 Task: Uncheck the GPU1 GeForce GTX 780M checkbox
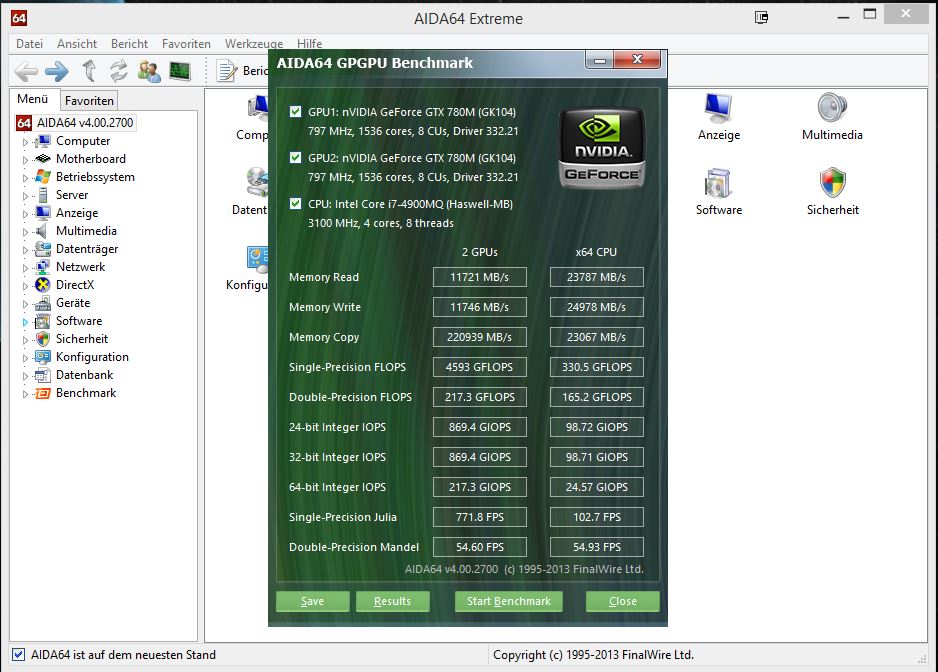pyautogui.click(x=296, y=111)
